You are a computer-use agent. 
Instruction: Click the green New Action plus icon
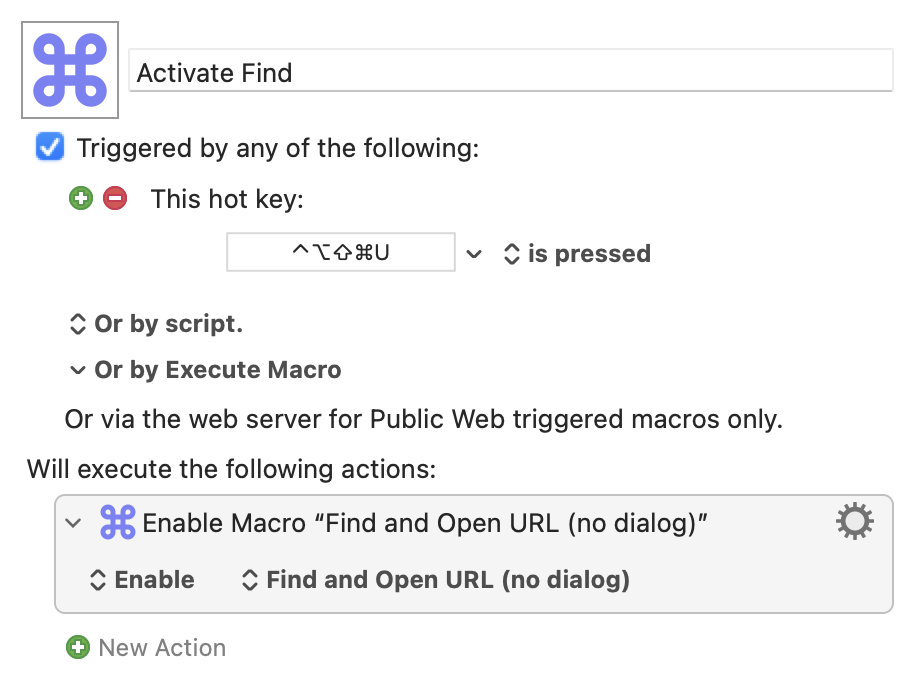click(78, 647)
